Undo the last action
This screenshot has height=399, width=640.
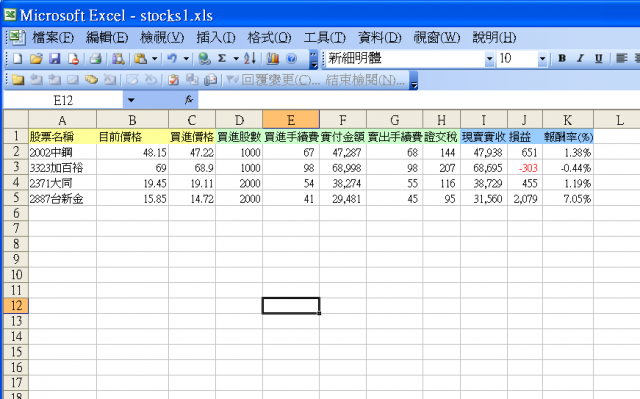point(172,59)
